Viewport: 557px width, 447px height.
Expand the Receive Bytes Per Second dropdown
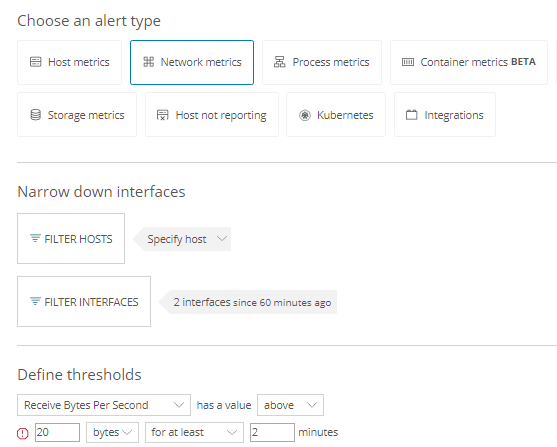point(104,405)
